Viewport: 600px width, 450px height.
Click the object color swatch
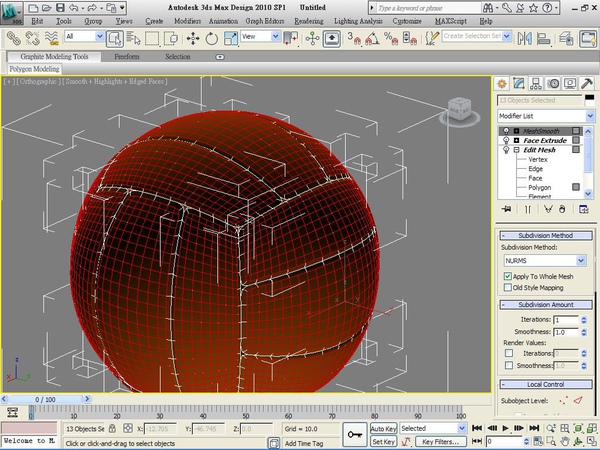coord(590,100)
